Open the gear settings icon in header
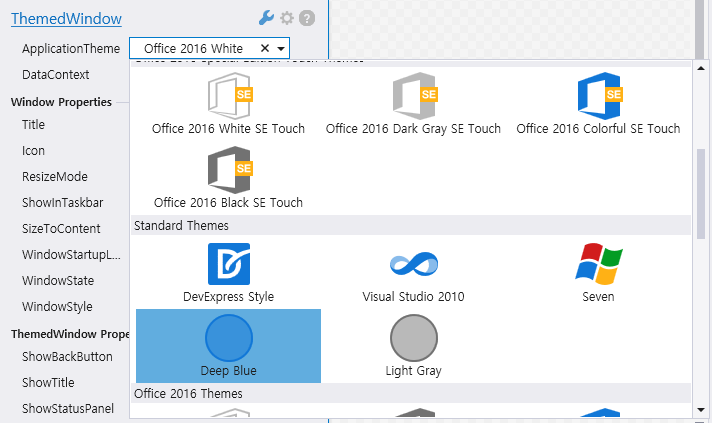 click(x=287, y=18)
